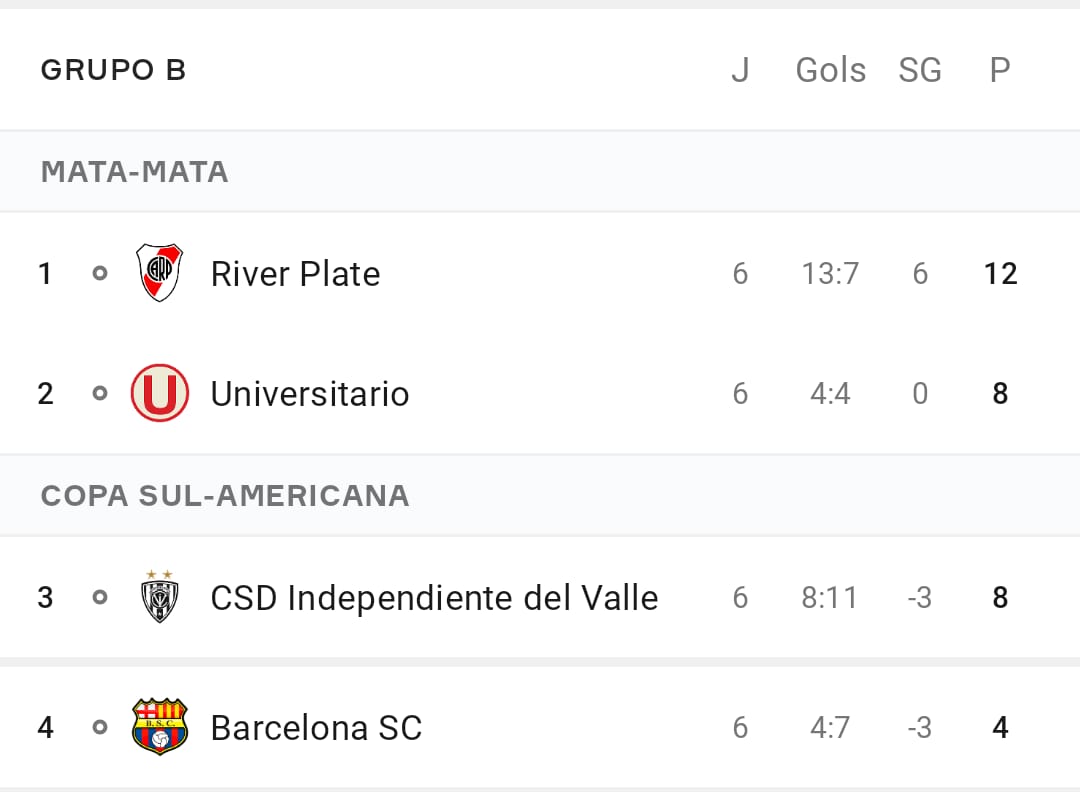
Task: Click the SG column header
Action: tap(920, 70)
